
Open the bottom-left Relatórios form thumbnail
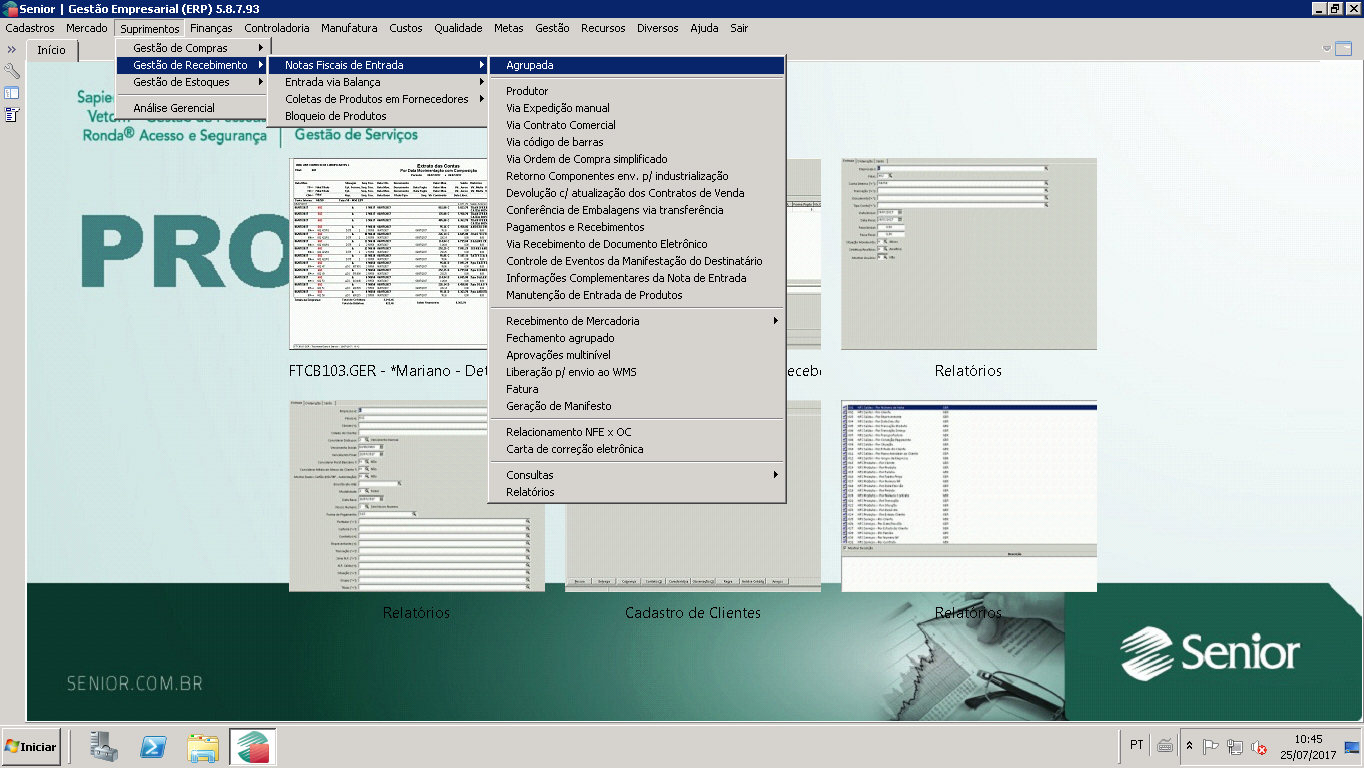417,495
